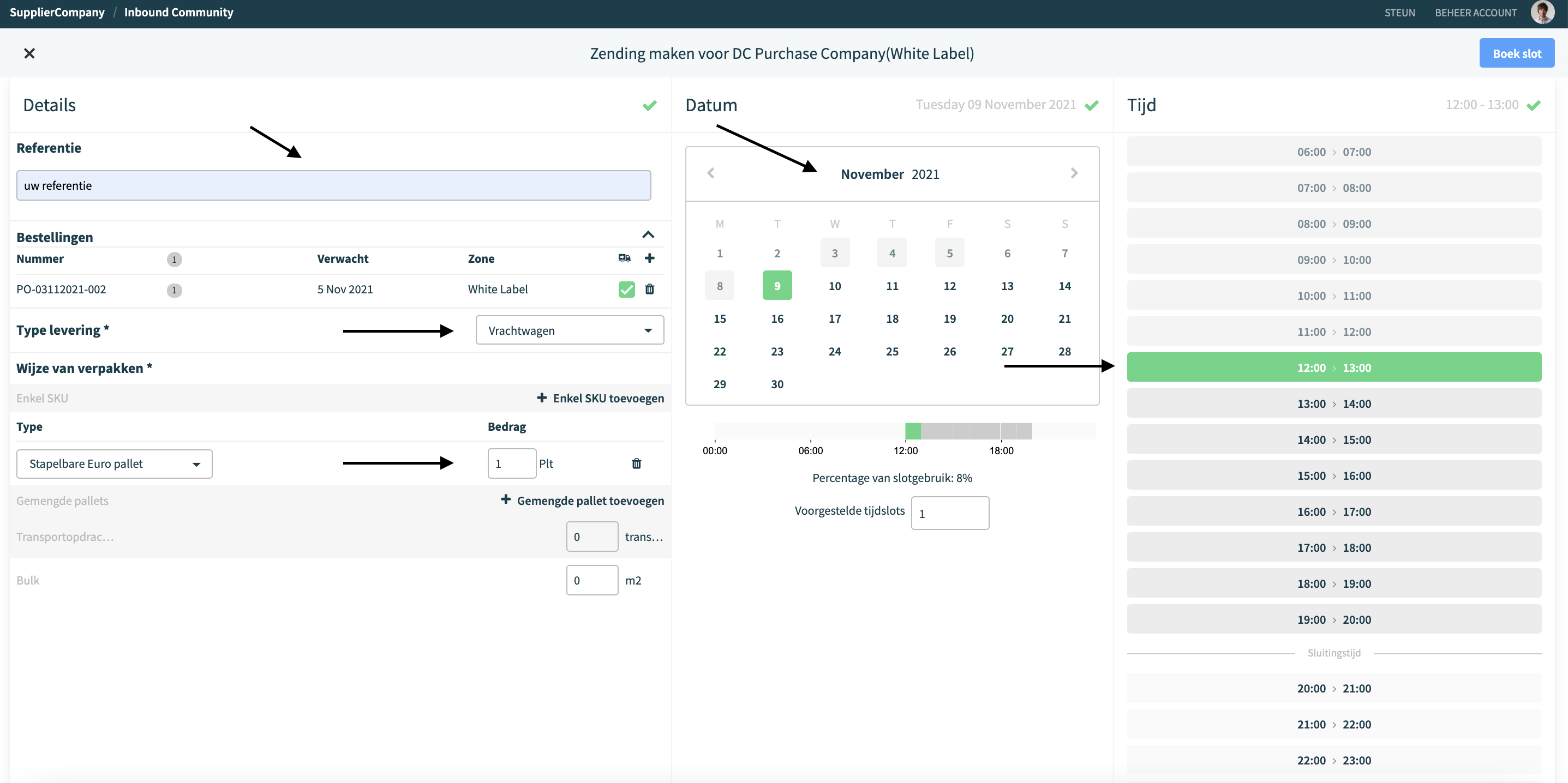The width and height of the screenshot is (1568, 783).
Task: Toggle the green checkbox for PO-03112021-002
Action: tap(626, 290)
